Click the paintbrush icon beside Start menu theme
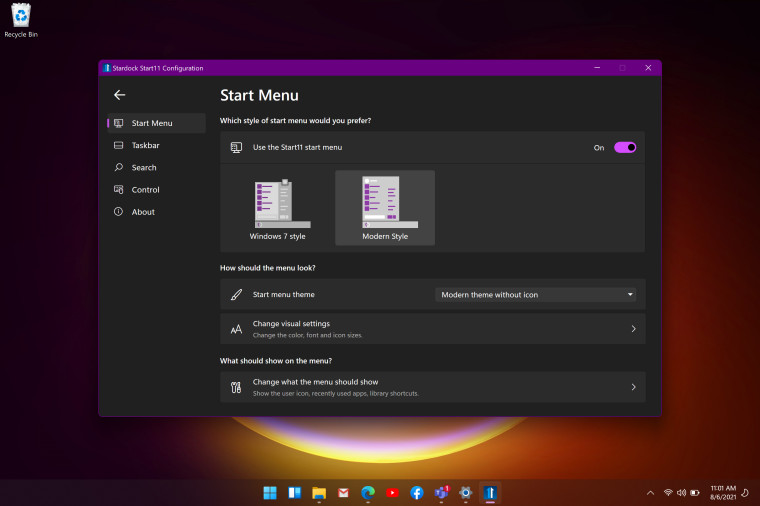 (x=236, y=295)
